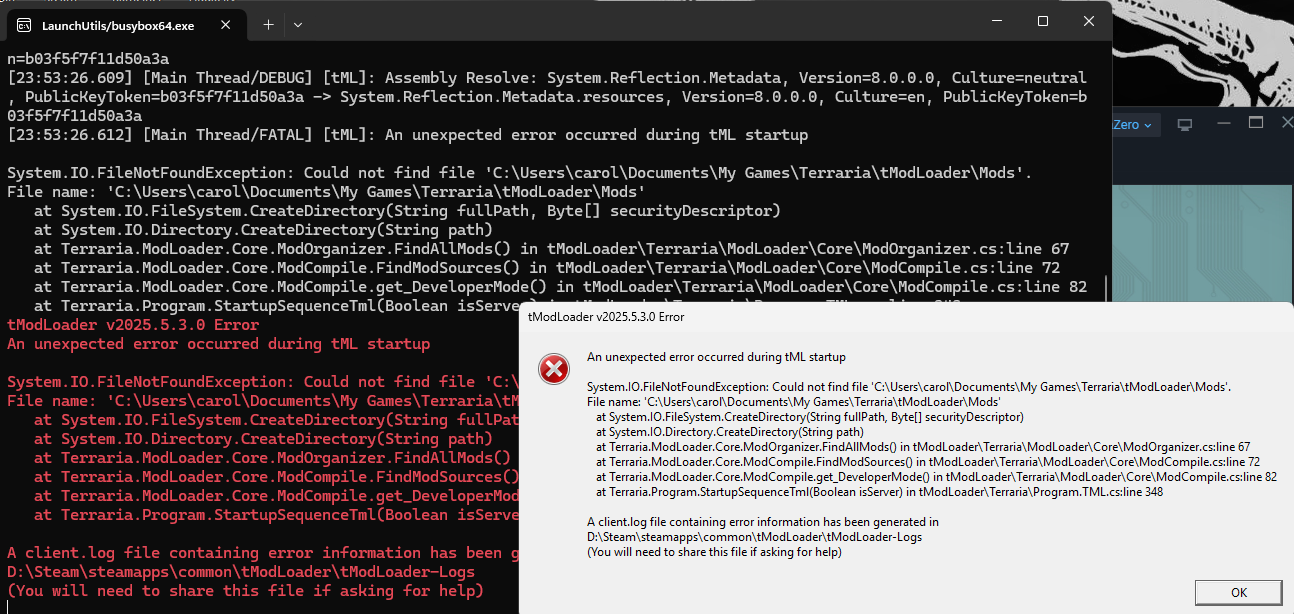Viewport: 1294px width, 614px height.
Task: Expand the terminal profile dropdown chevron
Action: (298, 23)
